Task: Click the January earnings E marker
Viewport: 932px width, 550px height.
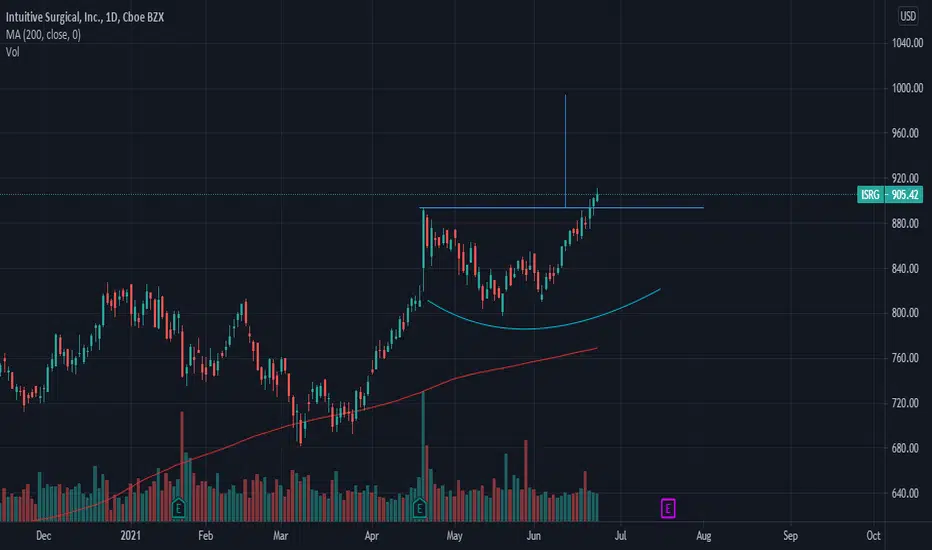Action: pos(178,508)
